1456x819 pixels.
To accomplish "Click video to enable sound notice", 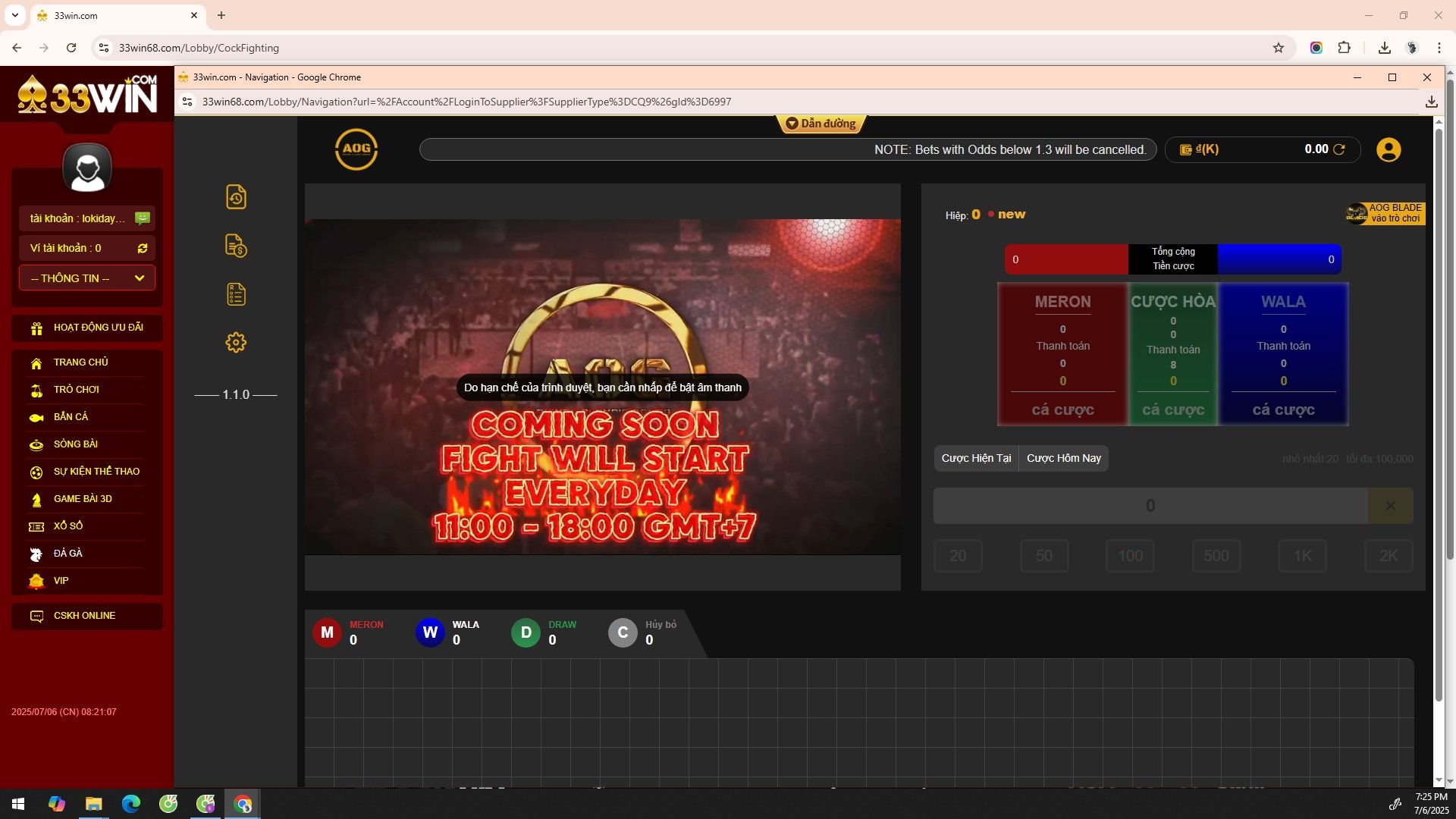I will pos(603,388).
